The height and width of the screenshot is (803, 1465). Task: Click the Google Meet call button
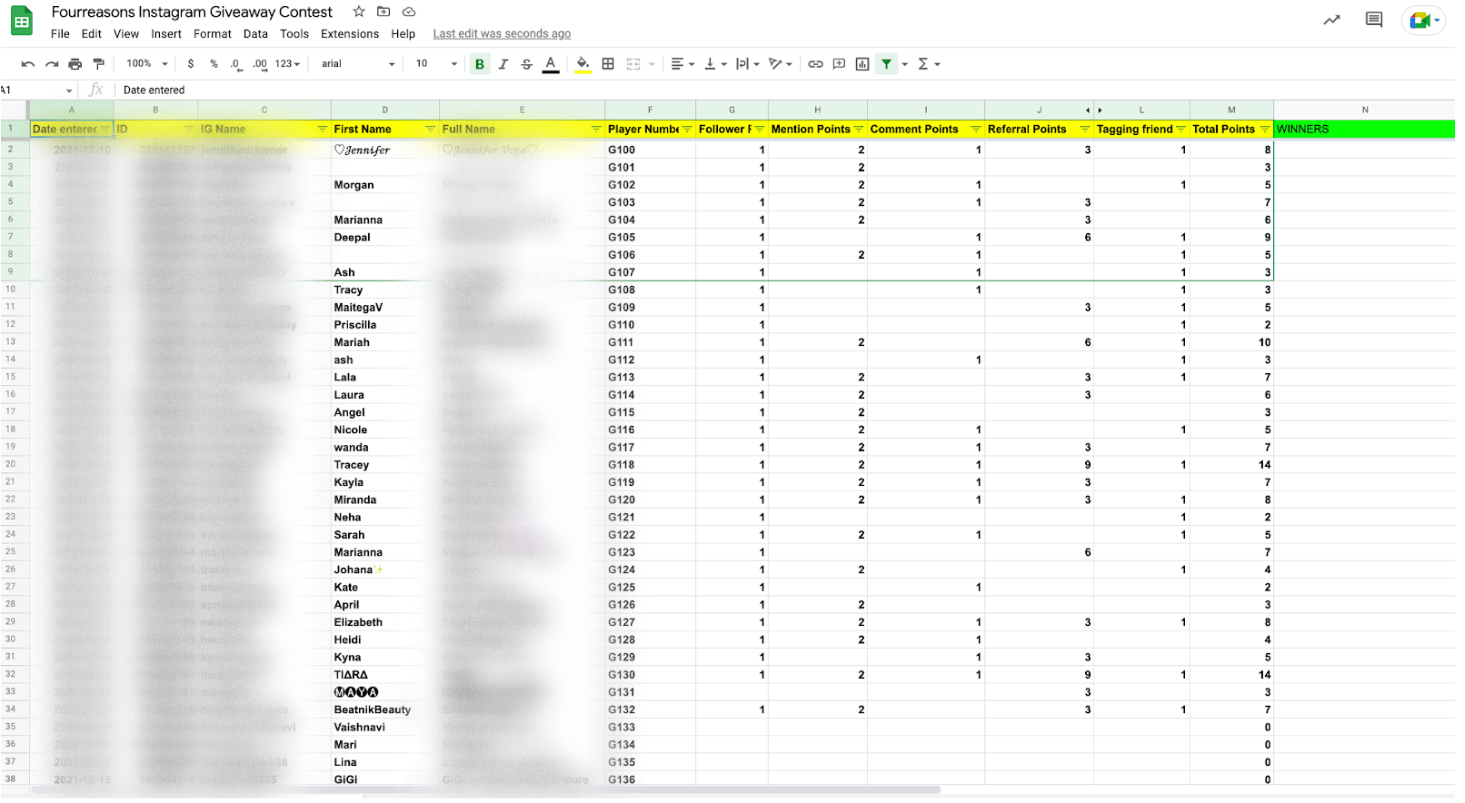(1423, 20)
